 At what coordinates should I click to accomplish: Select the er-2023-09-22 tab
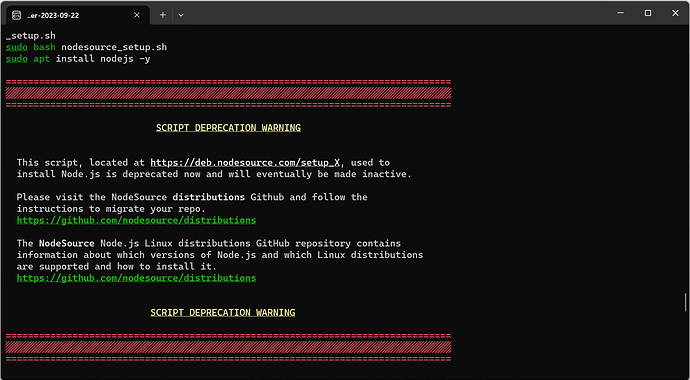click(x=77, y=15)
